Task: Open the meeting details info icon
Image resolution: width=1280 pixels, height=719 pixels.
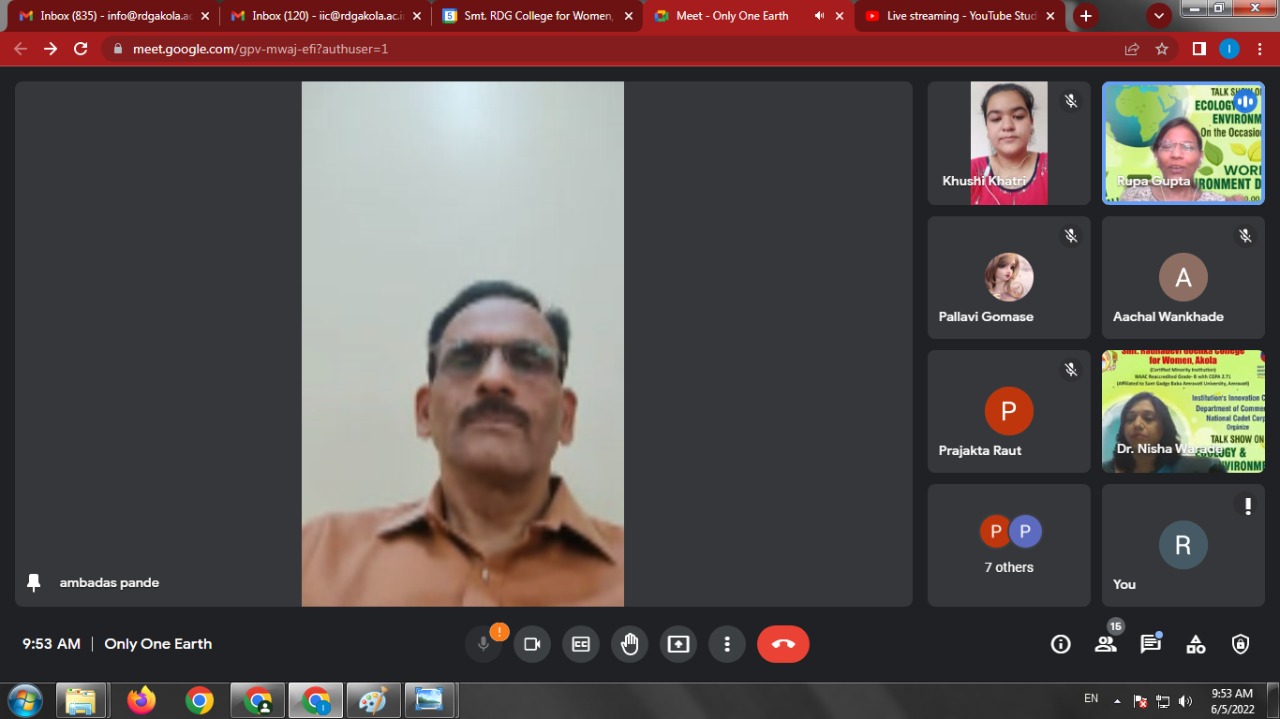Action: [x=1061, y=644]
